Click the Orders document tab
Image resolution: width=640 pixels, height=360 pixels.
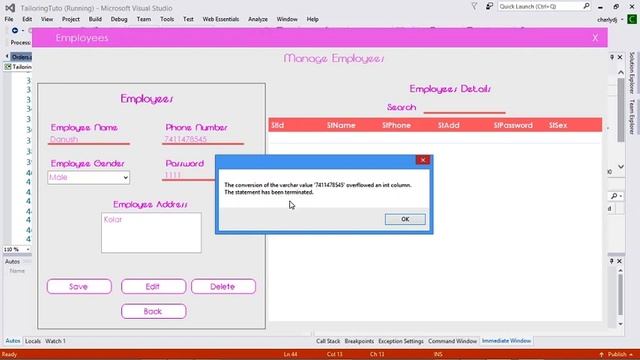(x=21, y=57)
